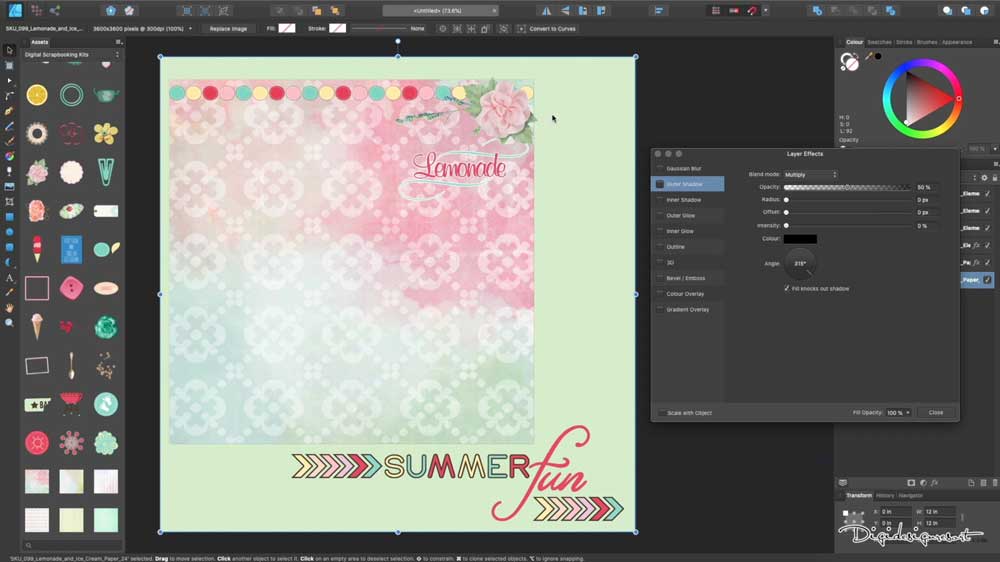Click the Angle dial in Layer Effects
The height and width of the screenshot is (562, 1000).
click(x=800, y=263)
